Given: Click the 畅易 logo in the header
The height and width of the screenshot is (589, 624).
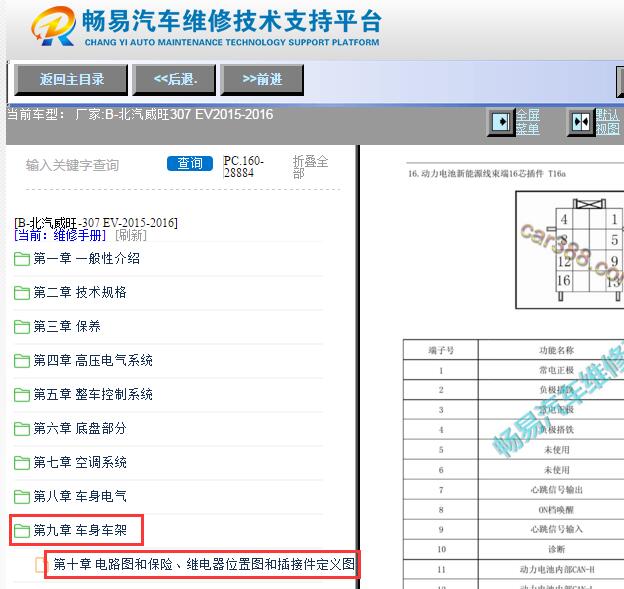Looking at the screenshot, I should tap(54, 25).
